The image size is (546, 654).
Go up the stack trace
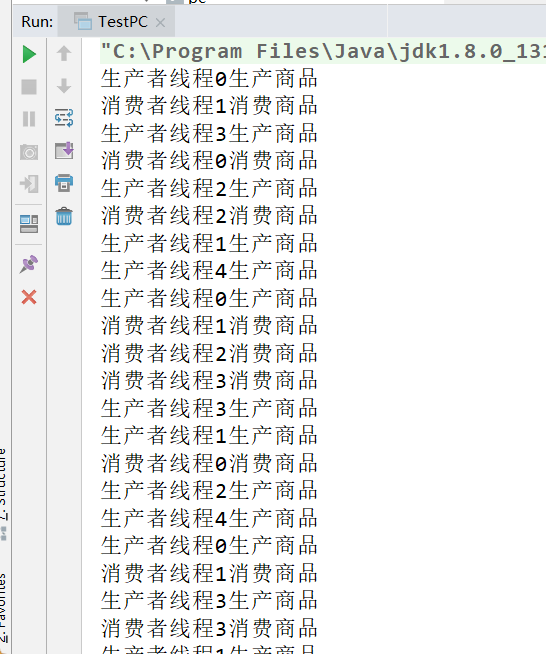click(64, 53)
